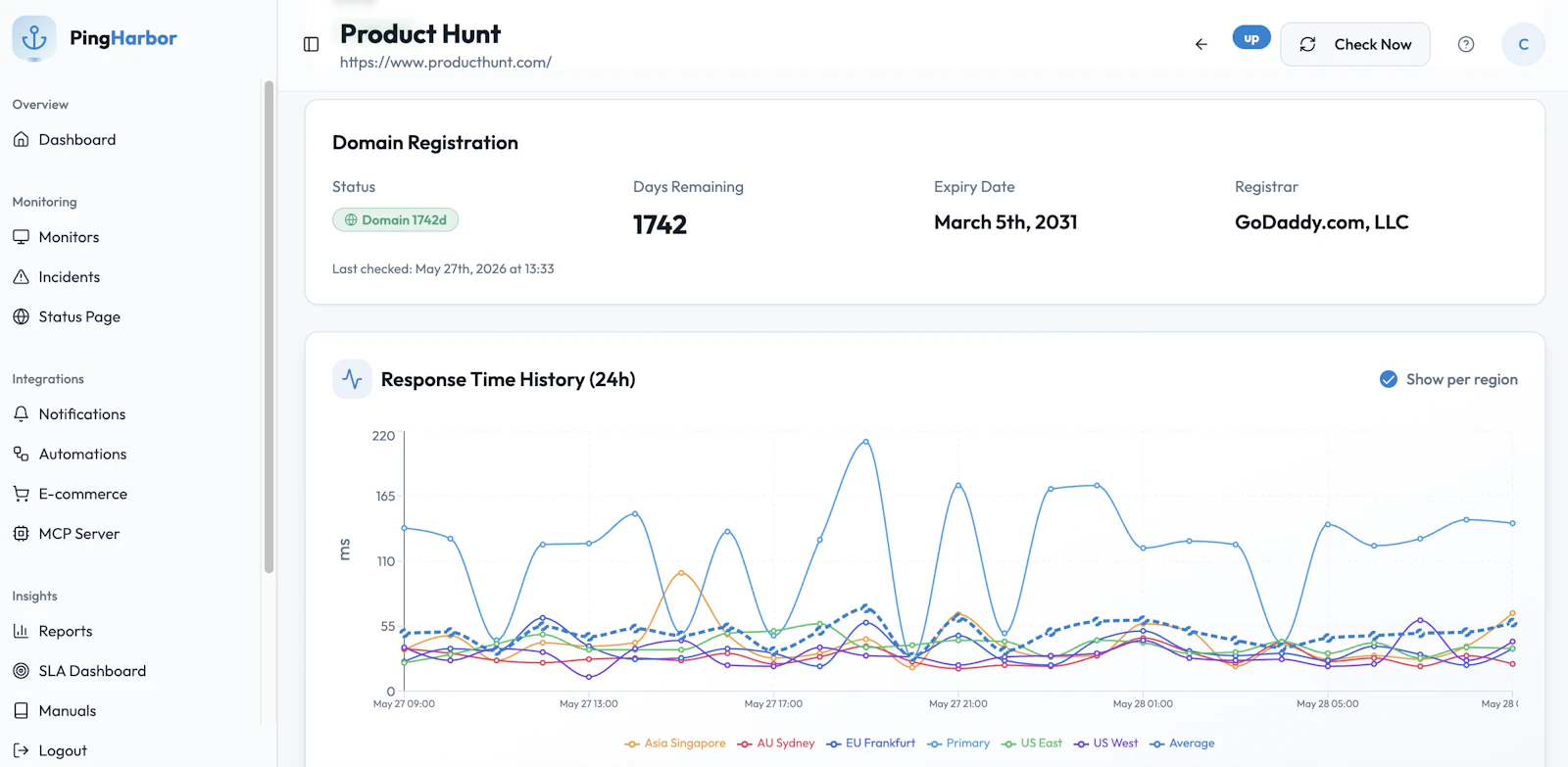The height and width of the screenshot is (767, 1568).
Task: Click the Domain Registration heading
Action: tap(425, 143)
